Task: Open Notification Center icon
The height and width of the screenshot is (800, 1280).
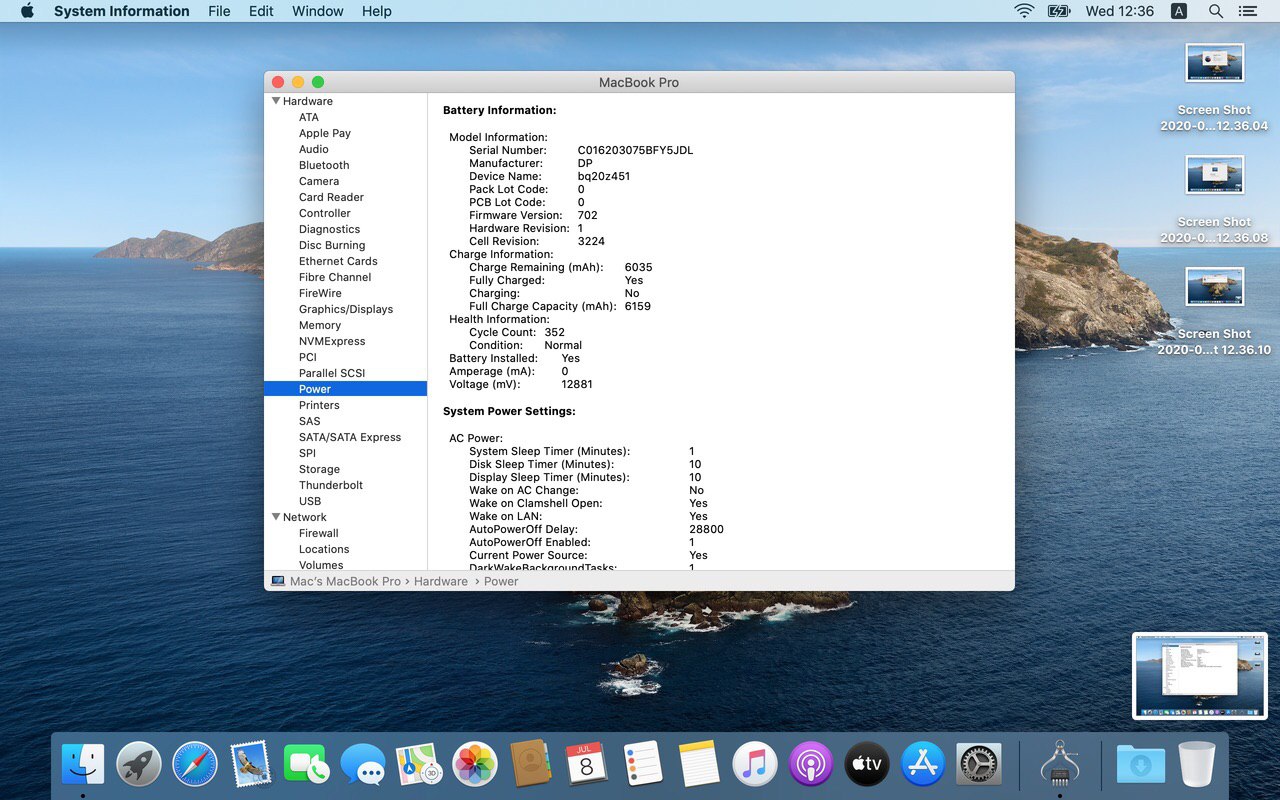Action: 1247,11
